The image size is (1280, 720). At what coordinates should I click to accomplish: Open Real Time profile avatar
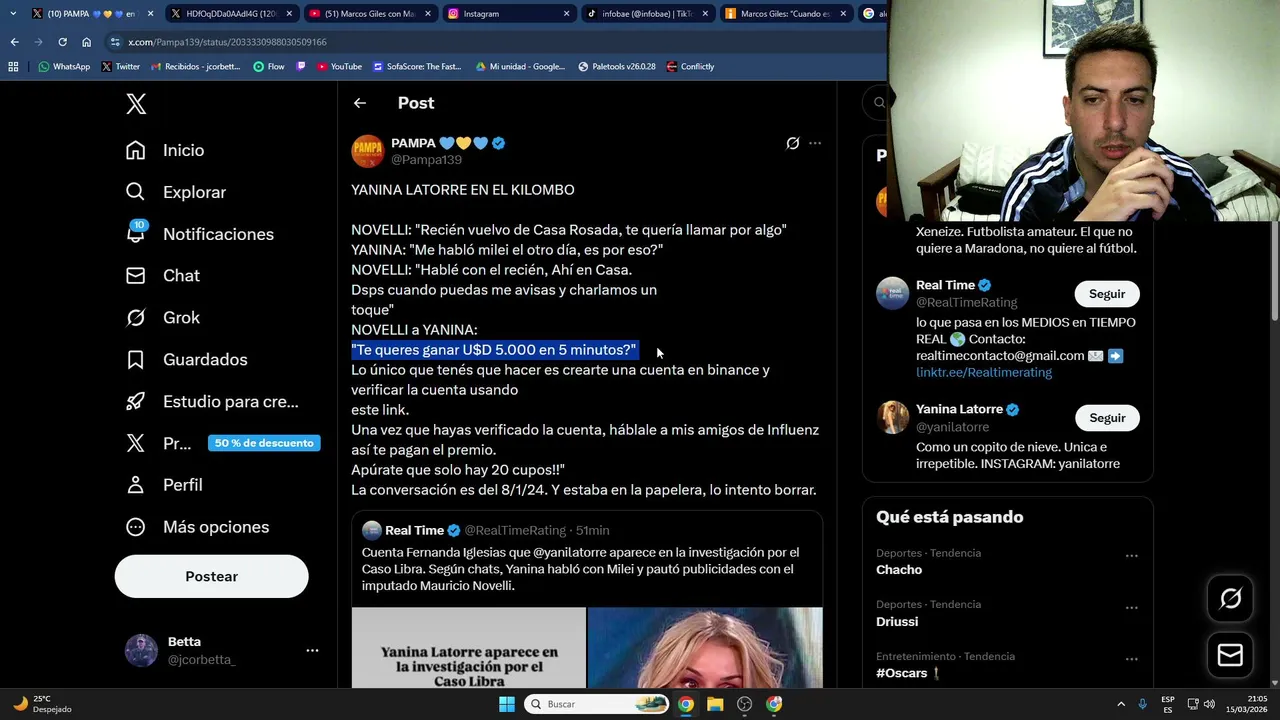tap(892, 293)
